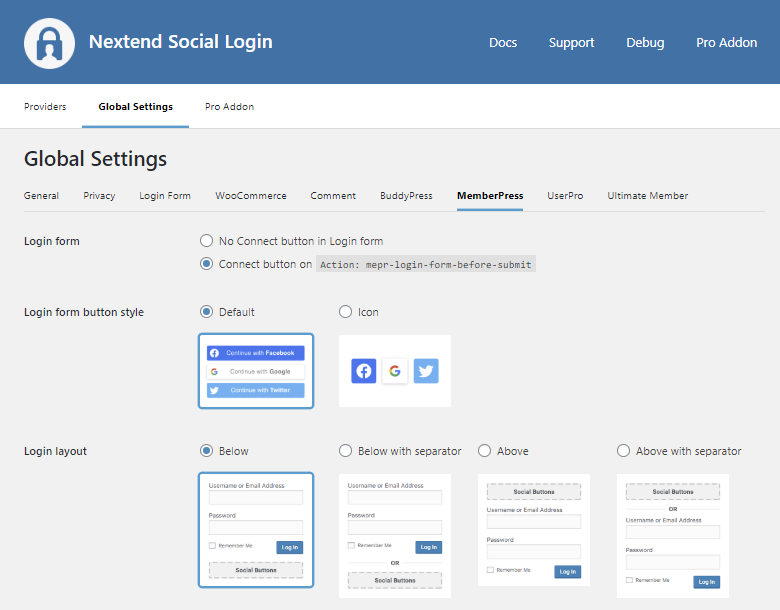Image resolution: width=780 pixels, height=610 pixels.
Task: Switch to the BuddyPress settings tab
Action: click(406, 196)
